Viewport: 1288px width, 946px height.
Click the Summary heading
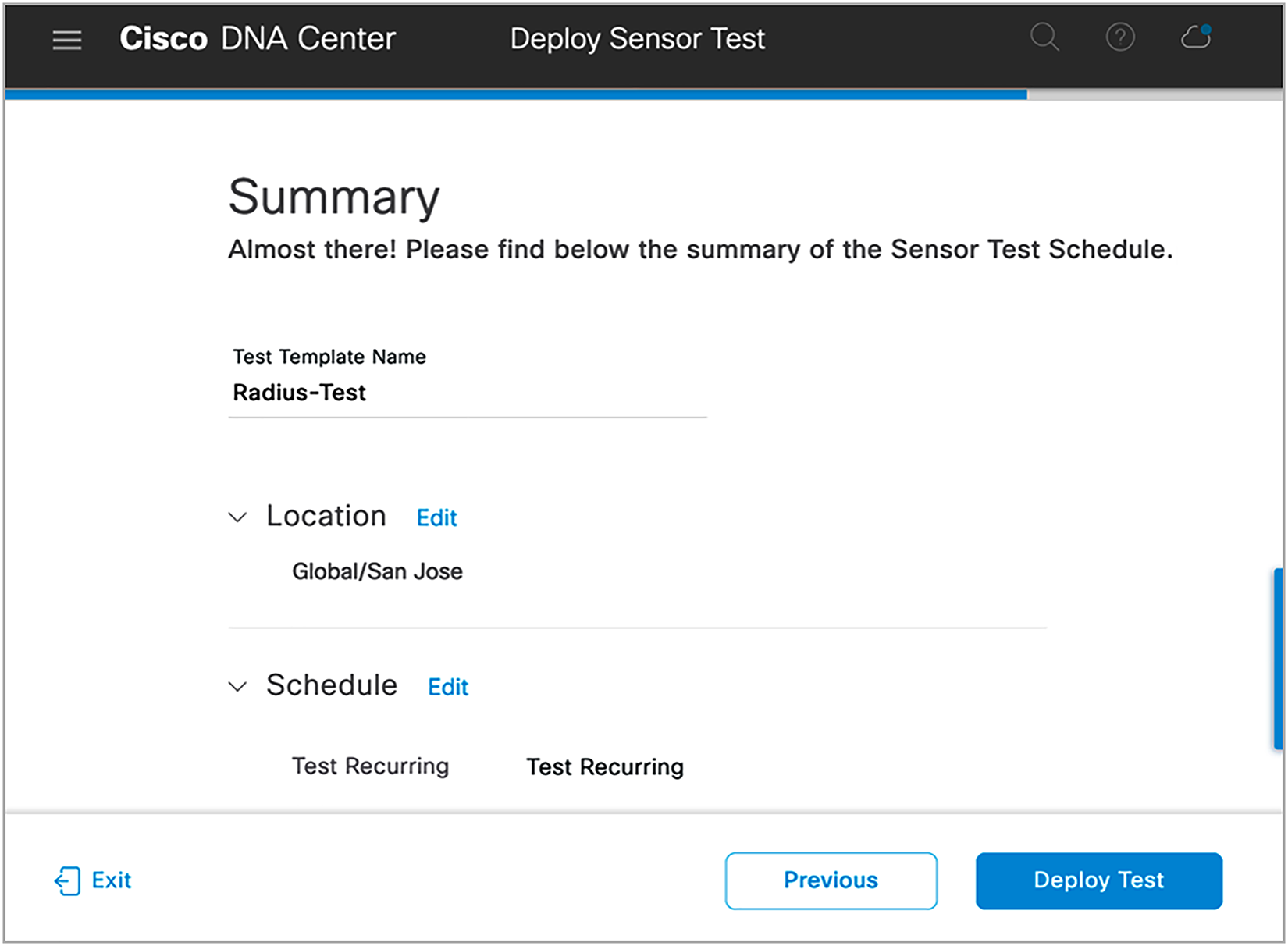coord(334,197)
